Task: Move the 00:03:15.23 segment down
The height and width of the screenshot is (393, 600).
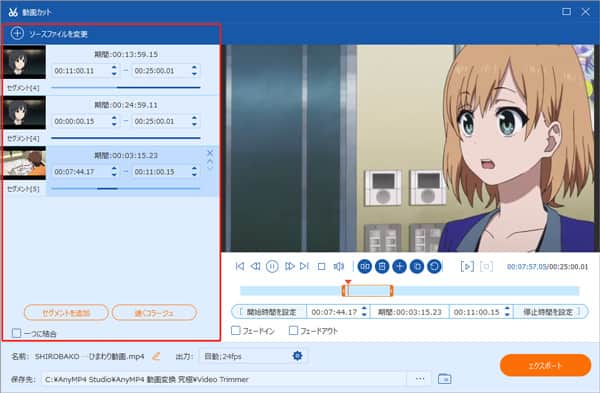Action: [210, 167]
